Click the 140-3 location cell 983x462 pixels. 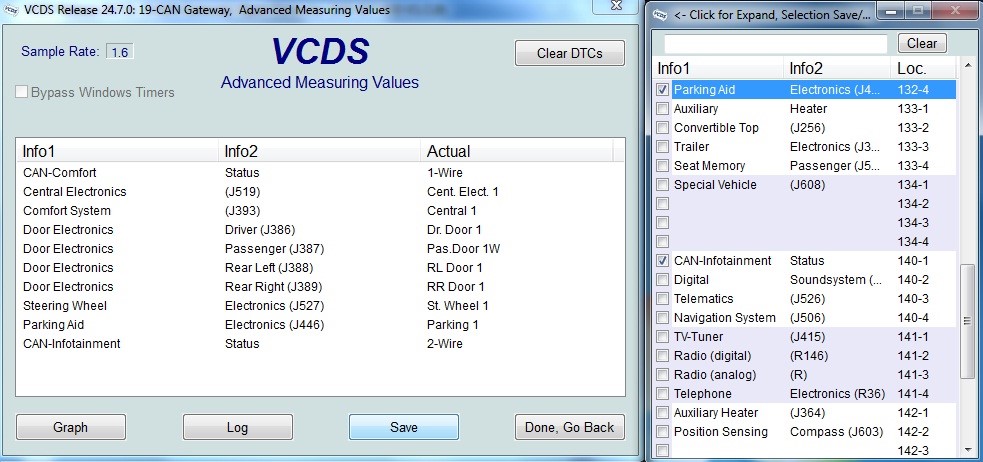(913, 299)
